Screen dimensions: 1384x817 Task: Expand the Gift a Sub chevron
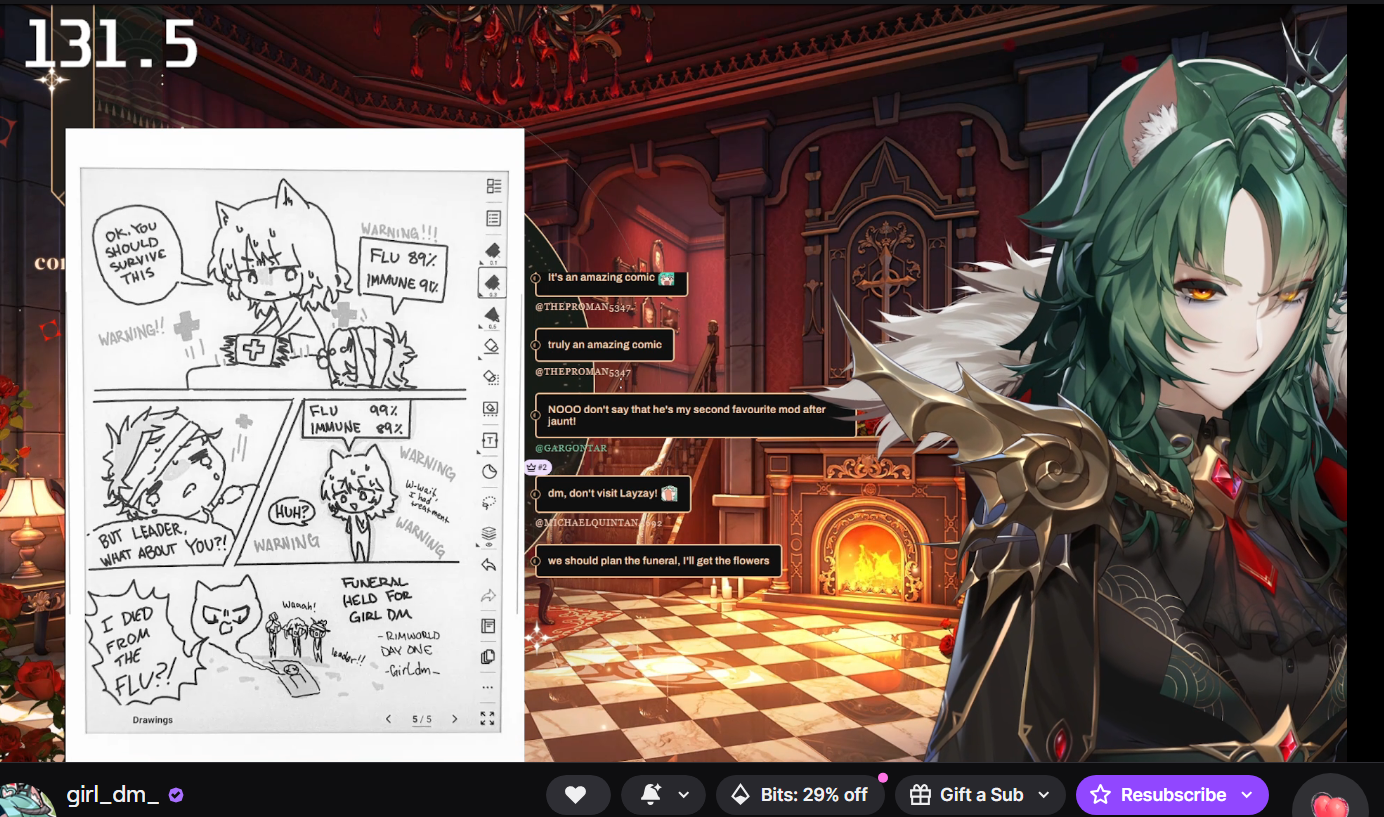click(x=1044, y=795)
